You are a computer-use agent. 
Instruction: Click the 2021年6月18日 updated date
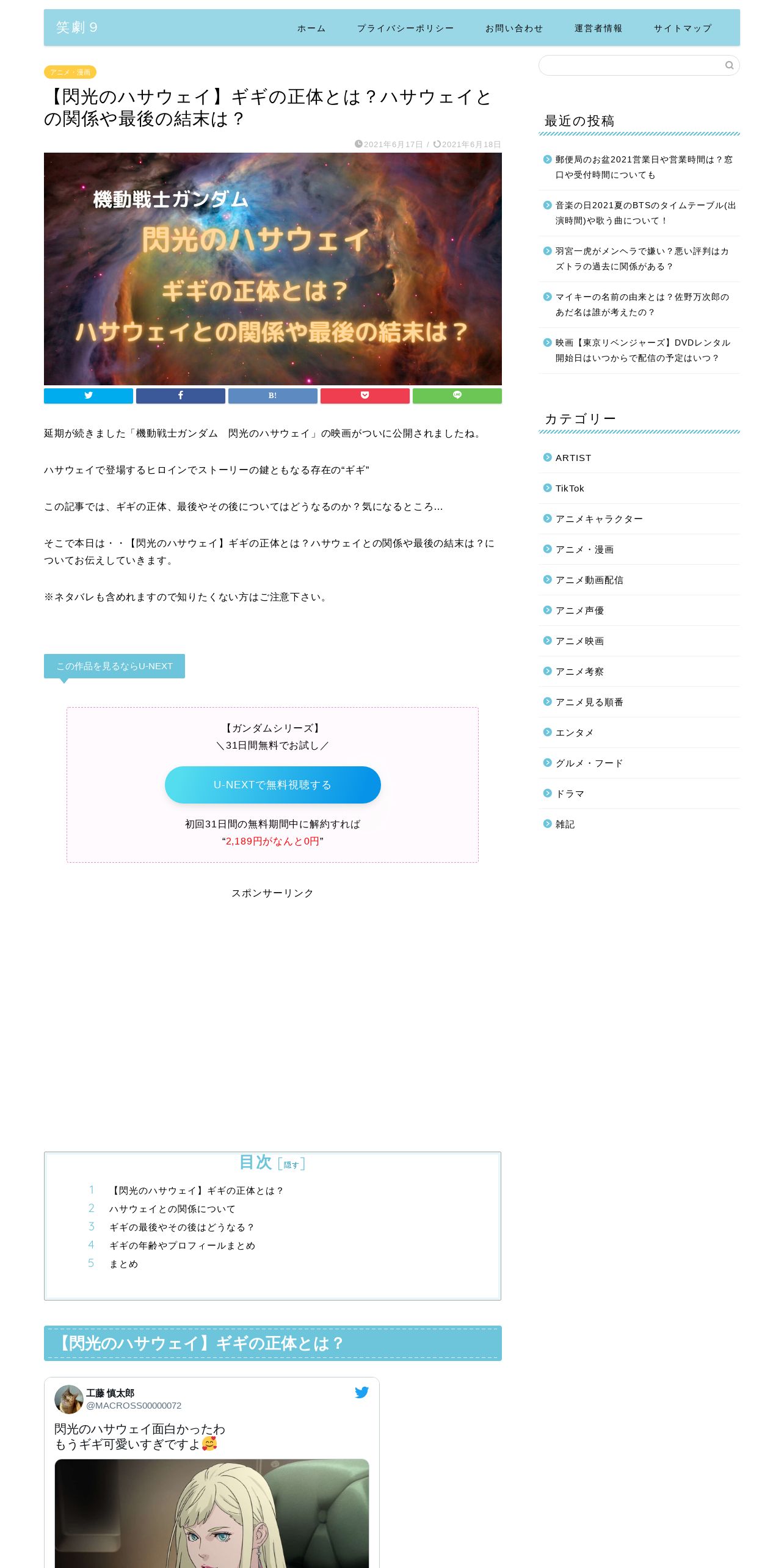tap(471, 145)
